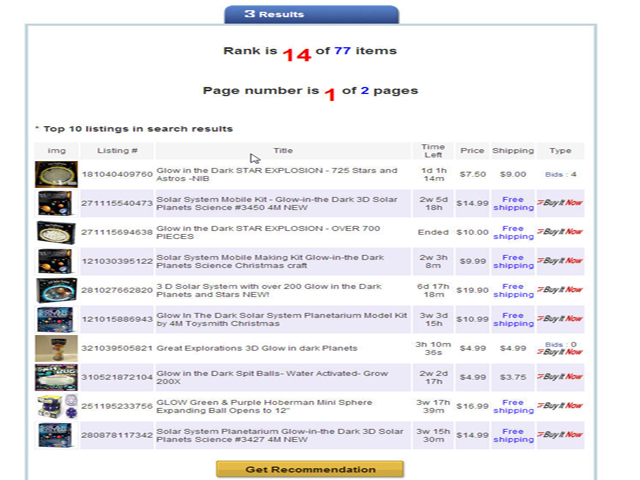The width and height of the screenshot is (640, 480).
Task: Open the Star Explosion 725 Stars thumbnail
Action: (56, 174)
